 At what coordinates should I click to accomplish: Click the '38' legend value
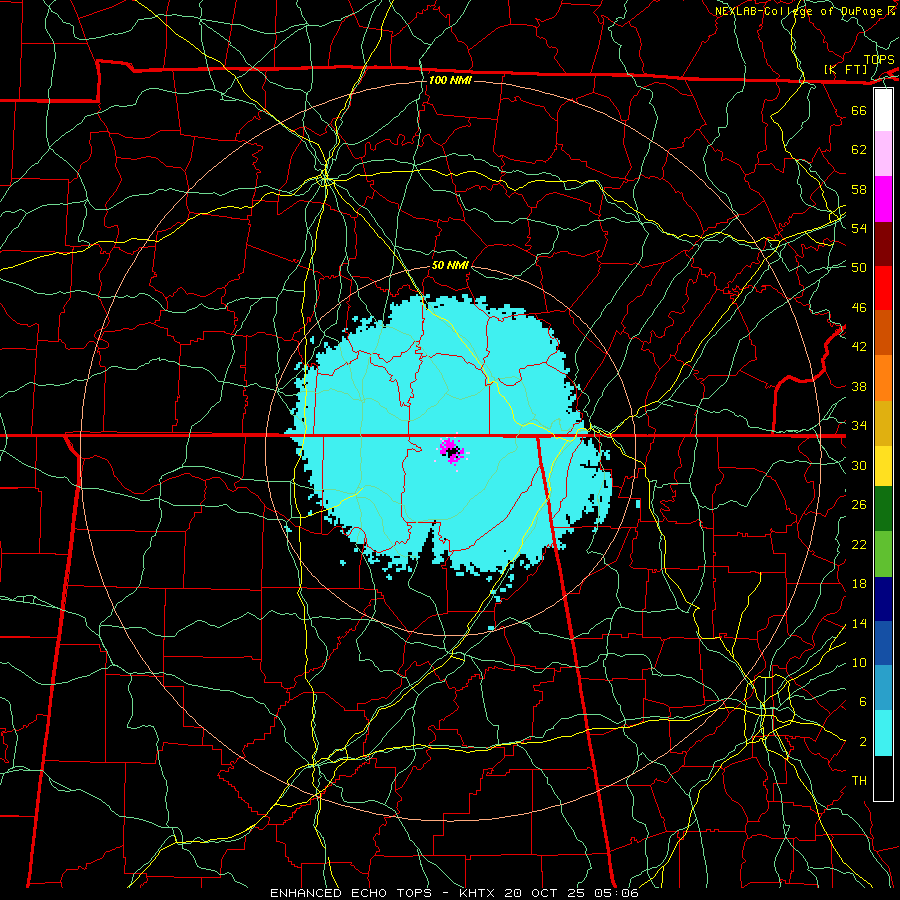click(859, 386)
